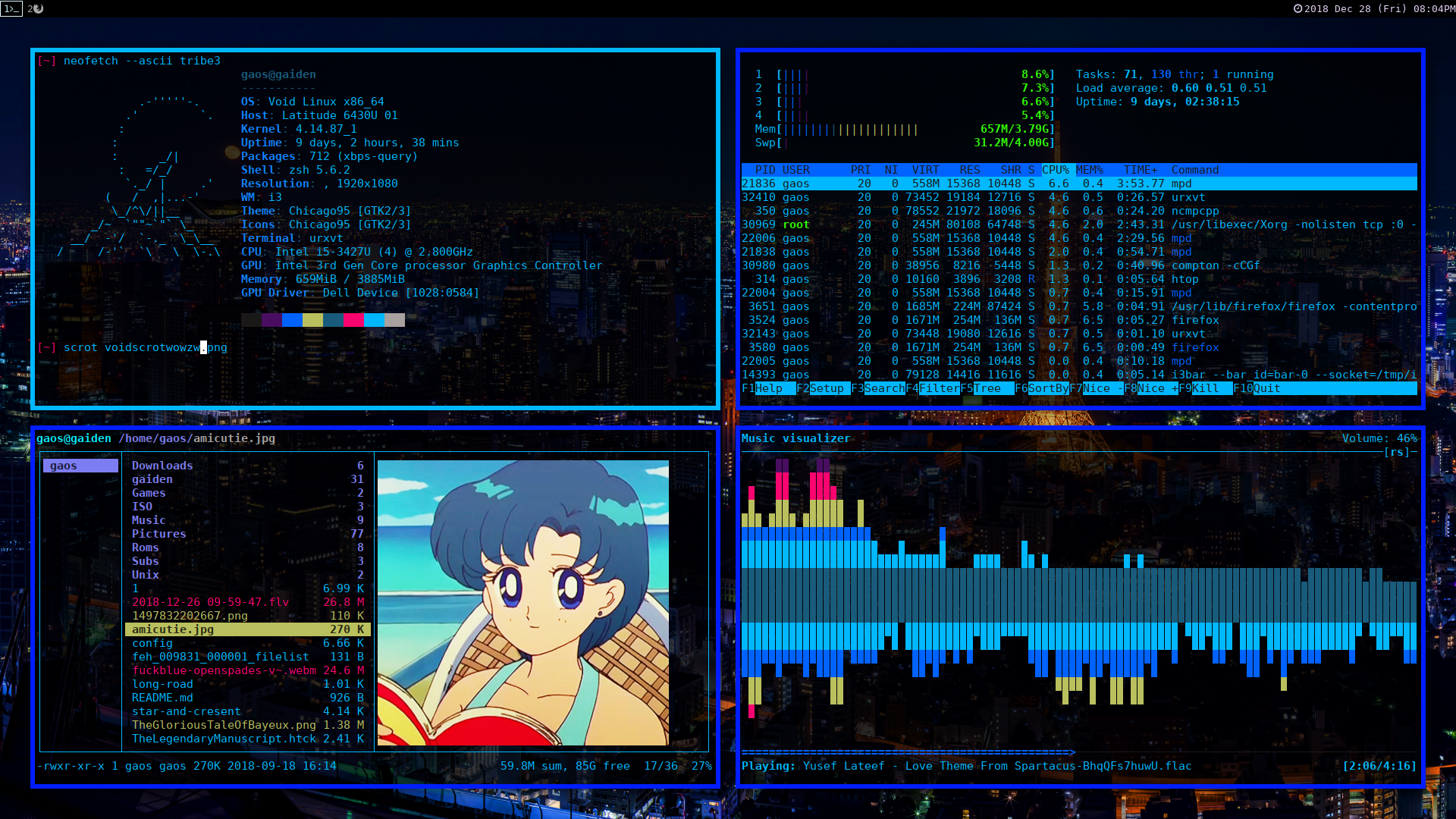1456x819 pixels.
Task: Select htop process 3524 firefox row
Action: coord(1079,320)
